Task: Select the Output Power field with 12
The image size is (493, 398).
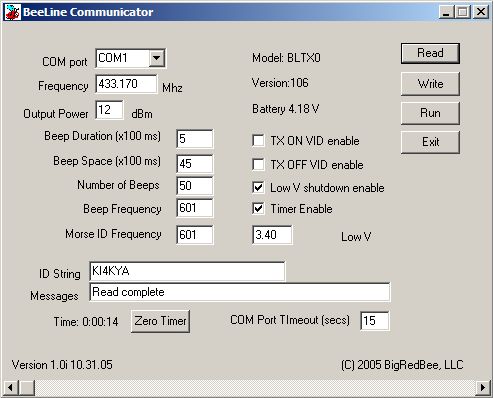Action: click(109, 110)
